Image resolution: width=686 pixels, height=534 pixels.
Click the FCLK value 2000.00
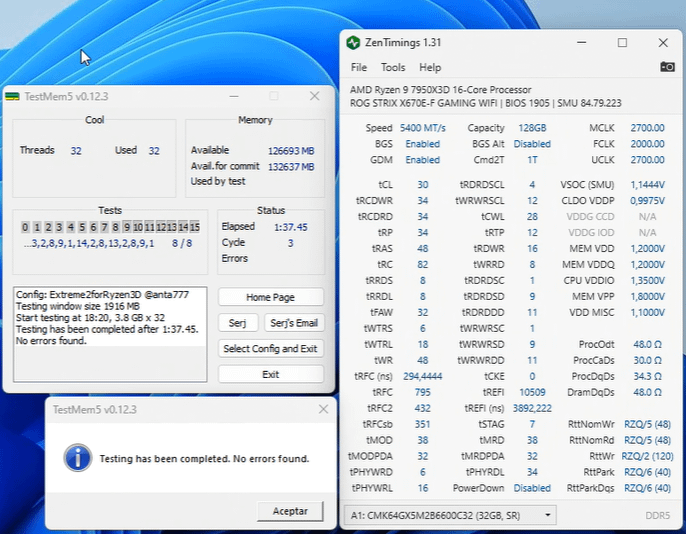tap(647, 144)
